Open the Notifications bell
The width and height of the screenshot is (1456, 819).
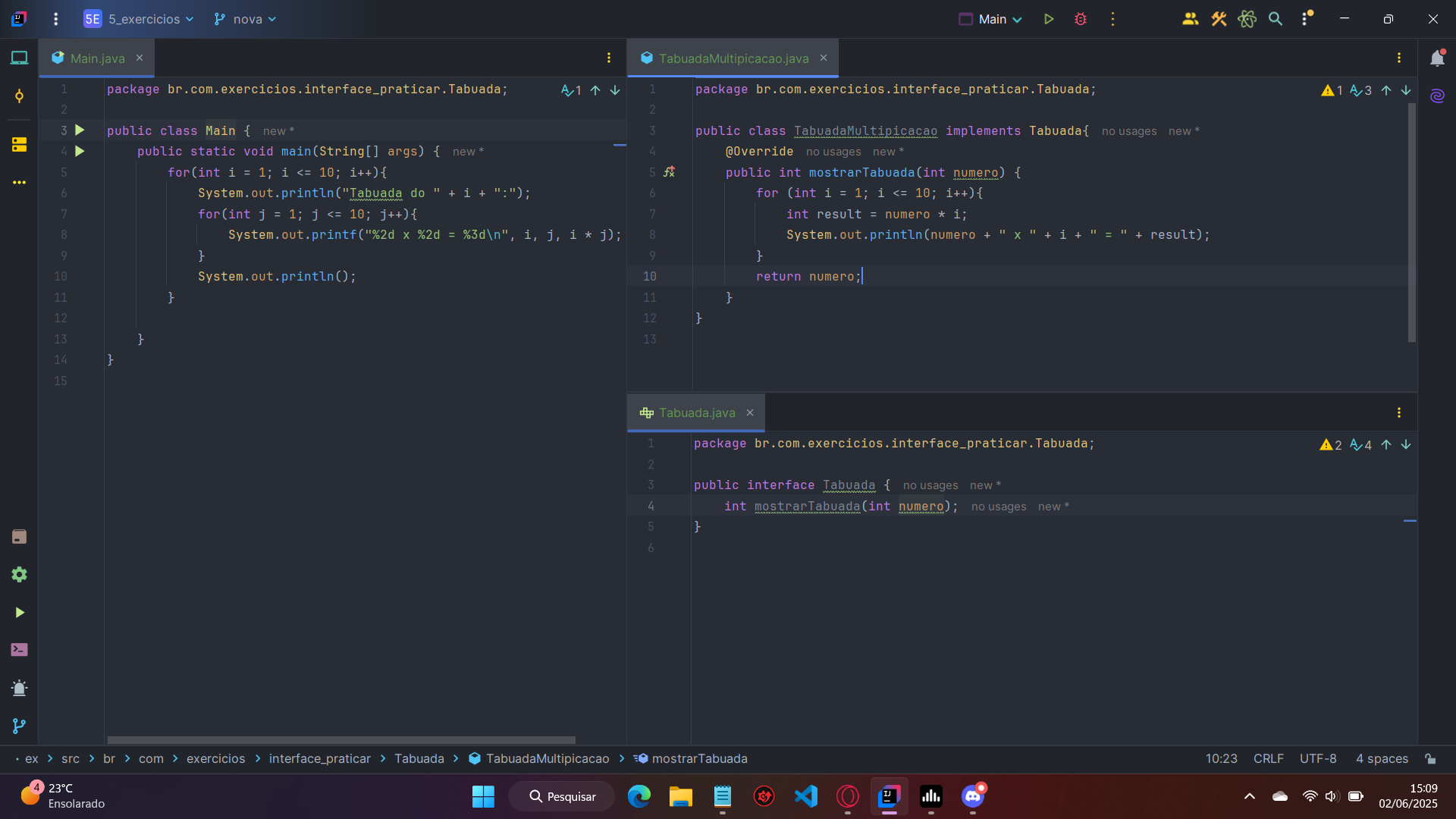click(1437, 58)
